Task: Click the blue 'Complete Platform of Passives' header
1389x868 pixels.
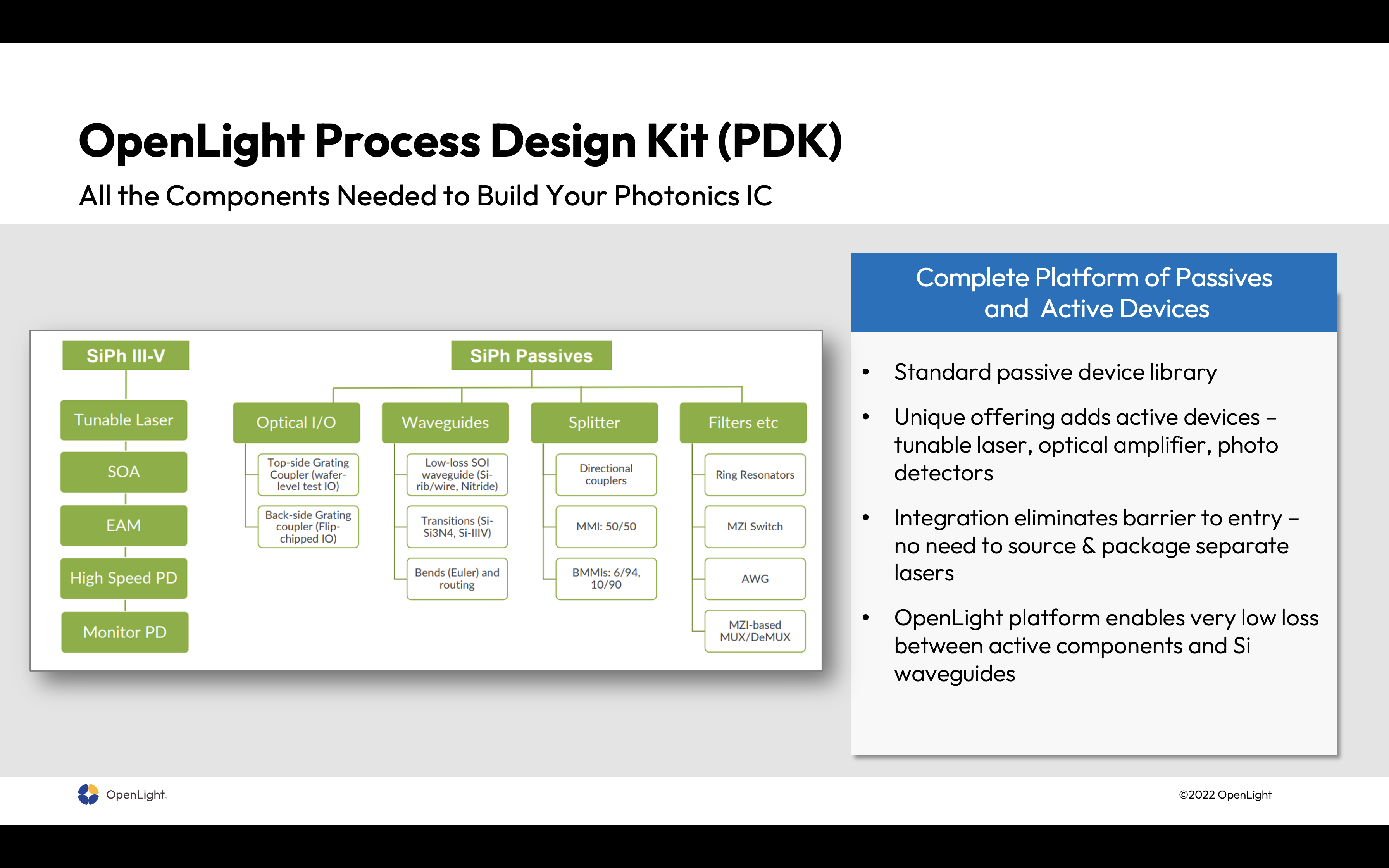Action: [x=1094, y=293]
